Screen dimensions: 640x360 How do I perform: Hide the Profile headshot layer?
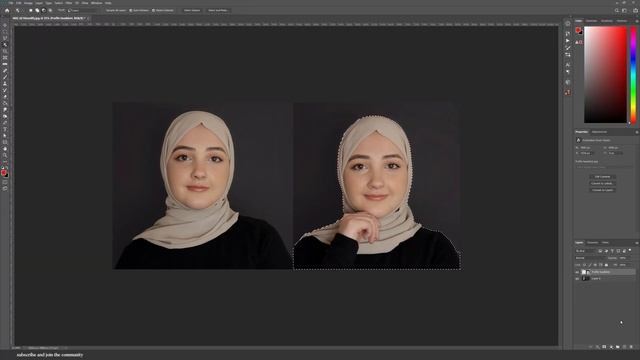coord(577,272)
